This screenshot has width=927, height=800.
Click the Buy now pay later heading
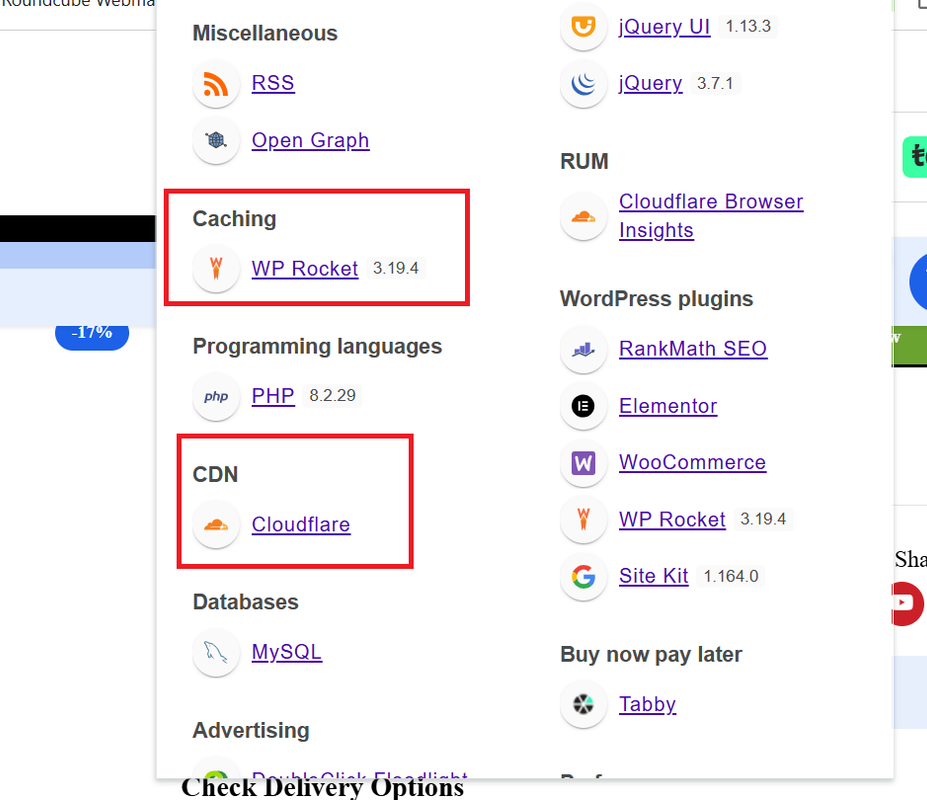point(651,655)
